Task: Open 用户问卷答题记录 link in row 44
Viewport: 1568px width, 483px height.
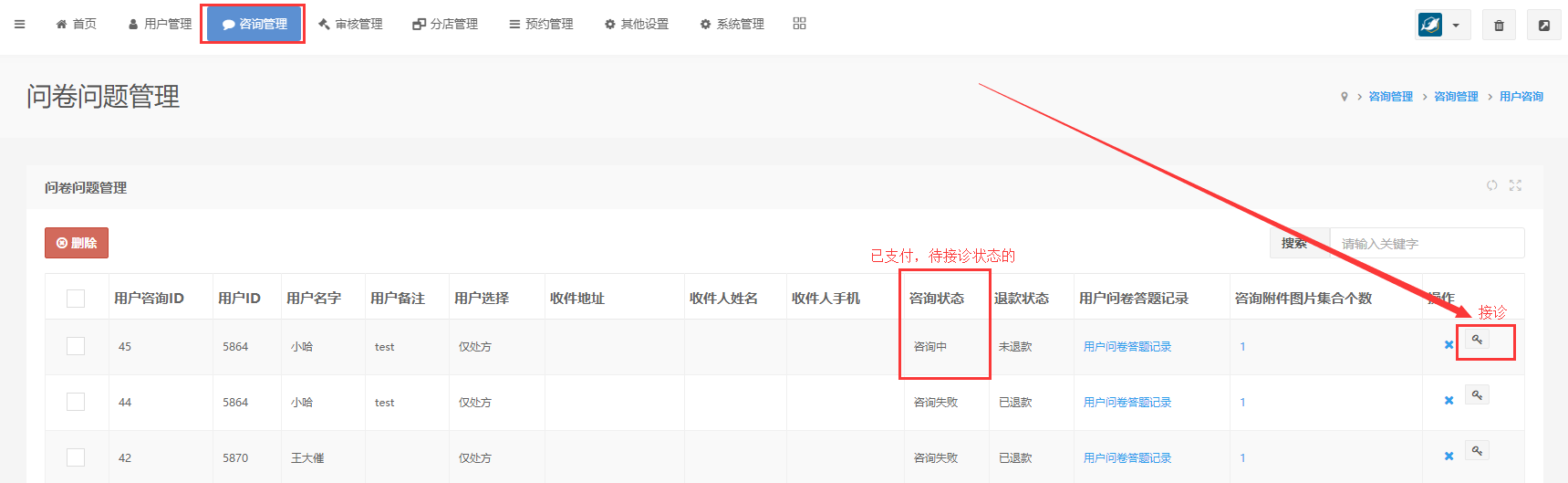Action: 1127,403
